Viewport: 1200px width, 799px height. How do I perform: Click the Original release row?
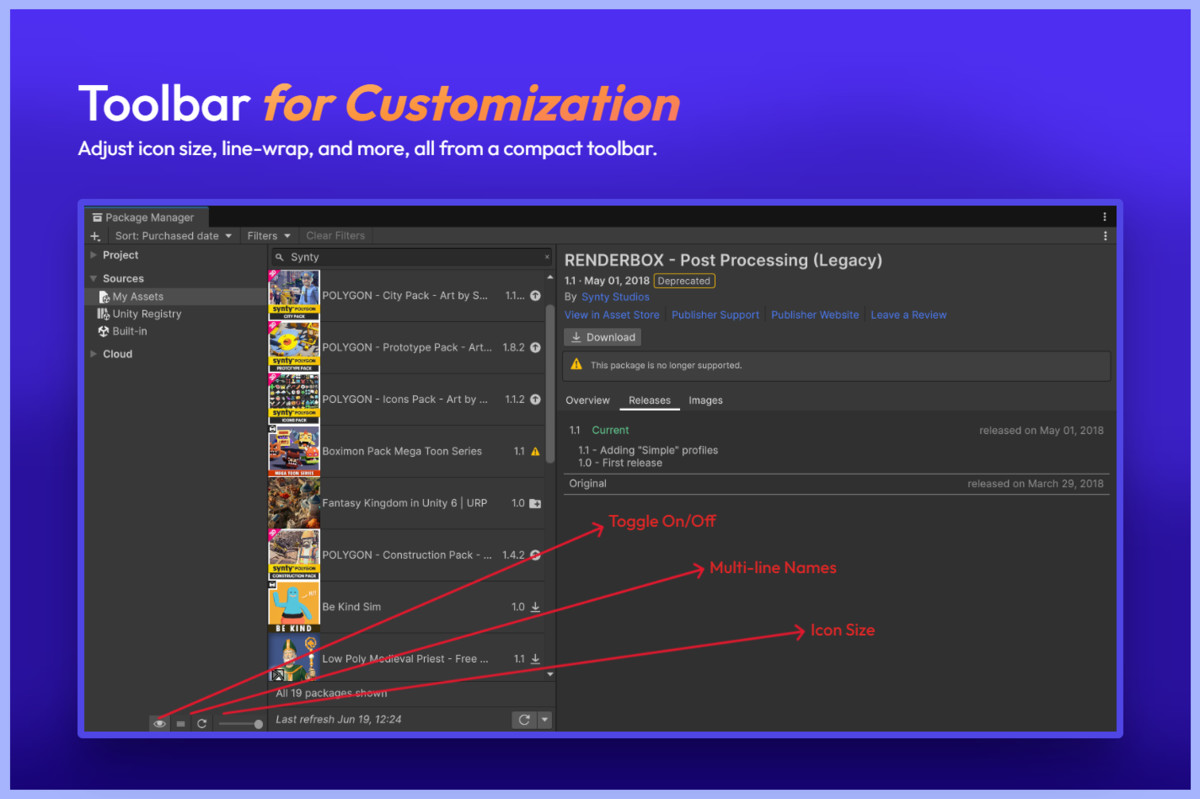[837, 484]
